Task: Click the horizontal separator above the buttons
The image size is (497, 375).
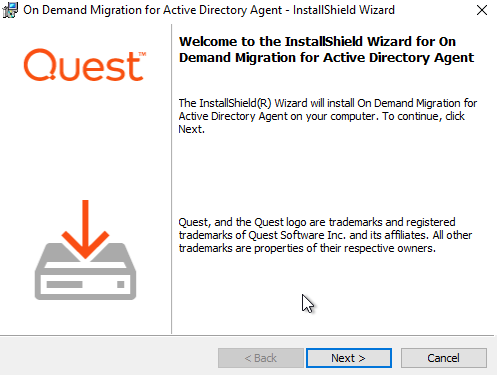Action: point(247,335)
